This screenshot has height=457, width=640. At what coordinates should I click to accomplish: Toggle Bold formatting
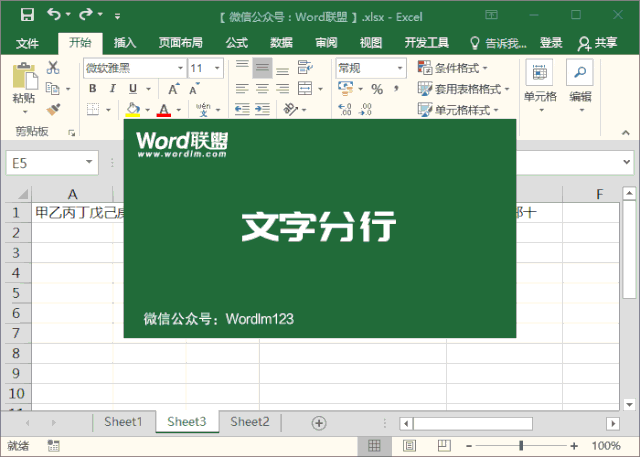tap(93, 89)
